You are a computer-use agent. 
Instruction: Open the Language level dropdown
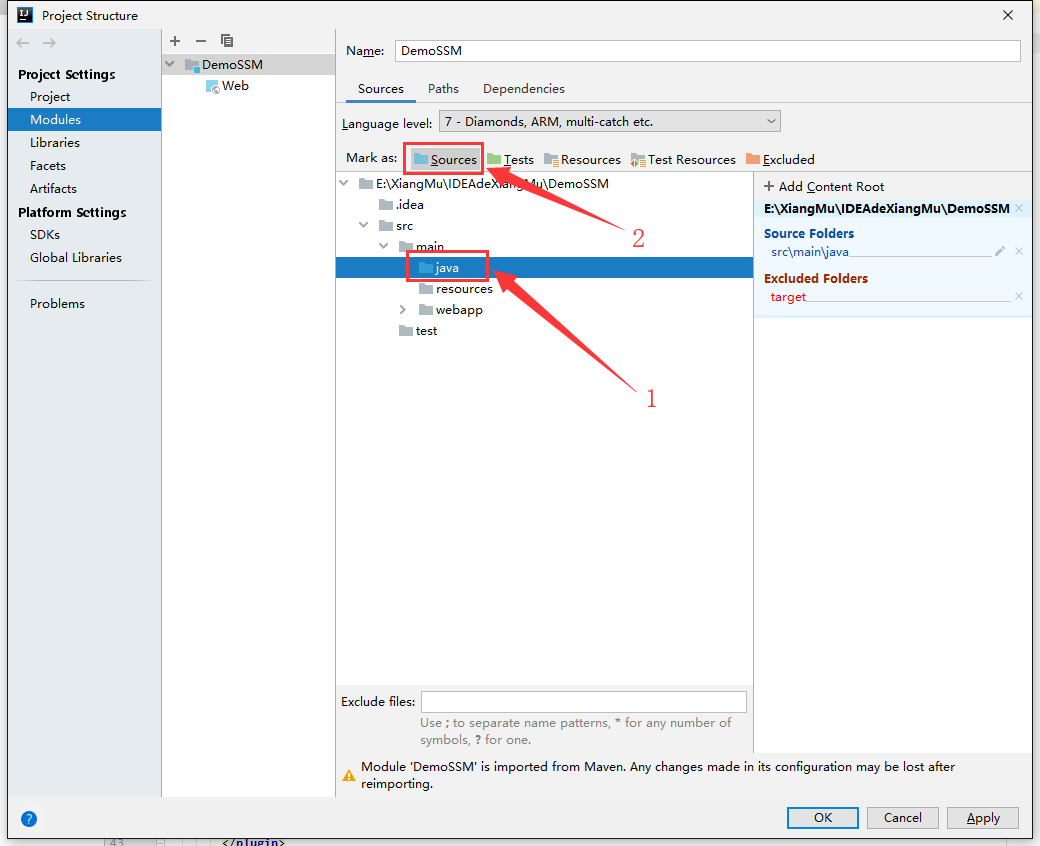610,121
